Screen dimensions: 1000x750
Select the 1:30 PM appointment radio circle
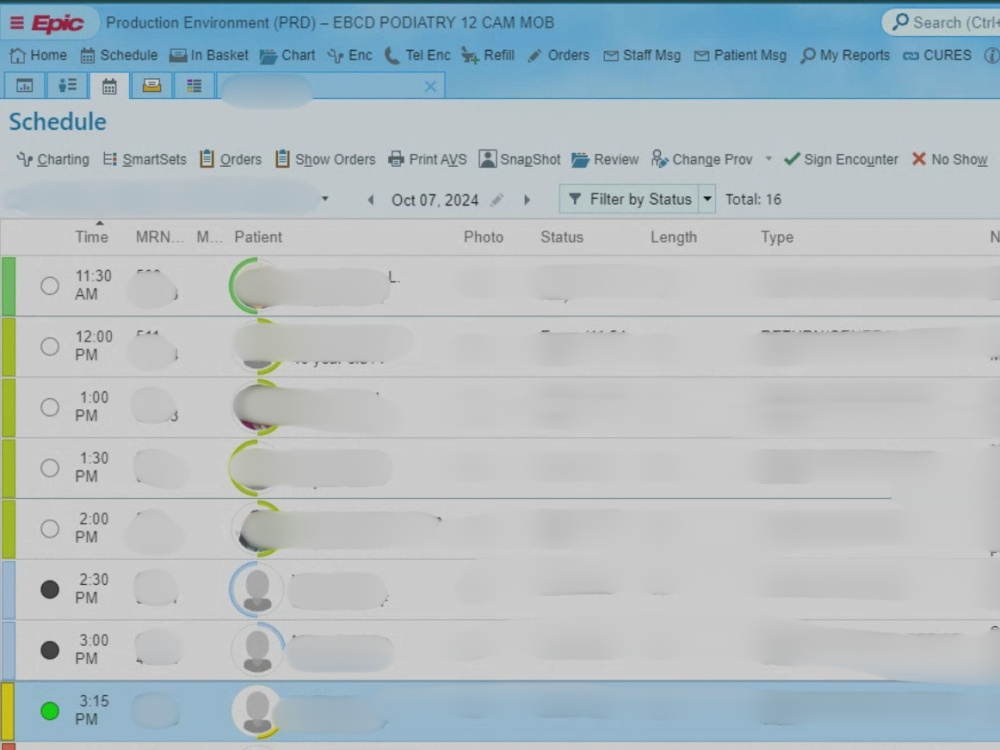point(50,468)
